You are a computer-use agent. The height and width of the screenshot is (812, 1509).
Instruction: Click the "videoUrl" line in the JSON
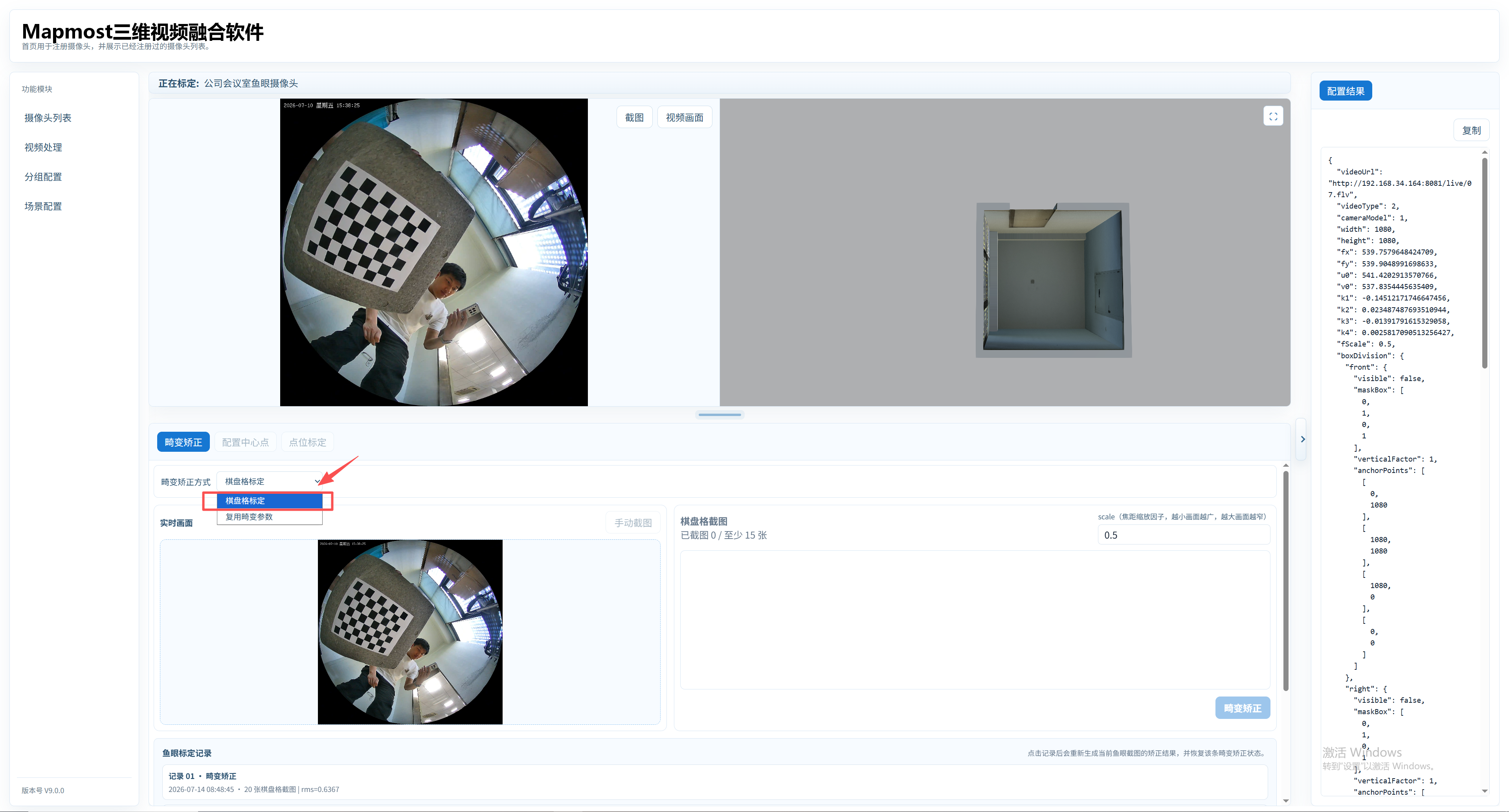tap(1359, 172)
